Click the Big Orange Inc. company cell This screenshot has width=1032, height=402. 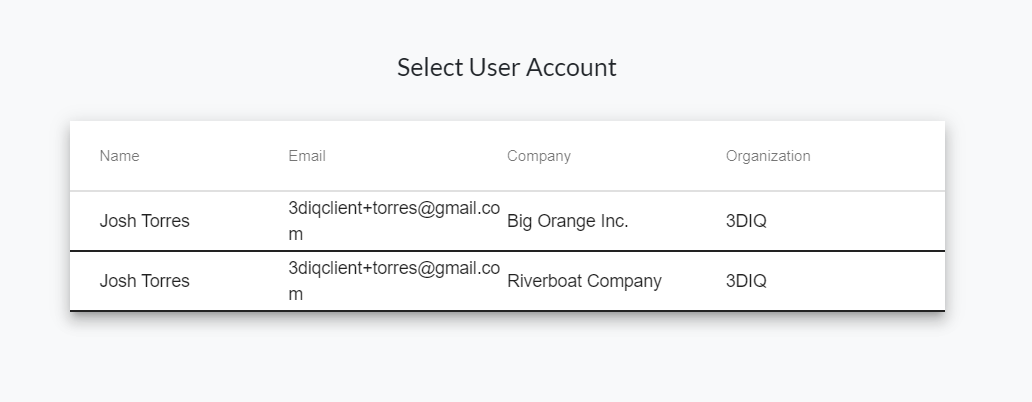point(567,221)
